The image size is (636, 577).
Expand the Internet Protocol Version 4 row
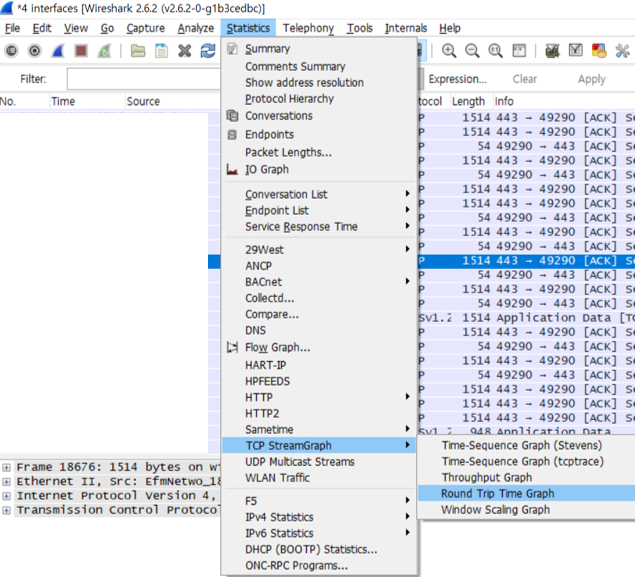6,496
